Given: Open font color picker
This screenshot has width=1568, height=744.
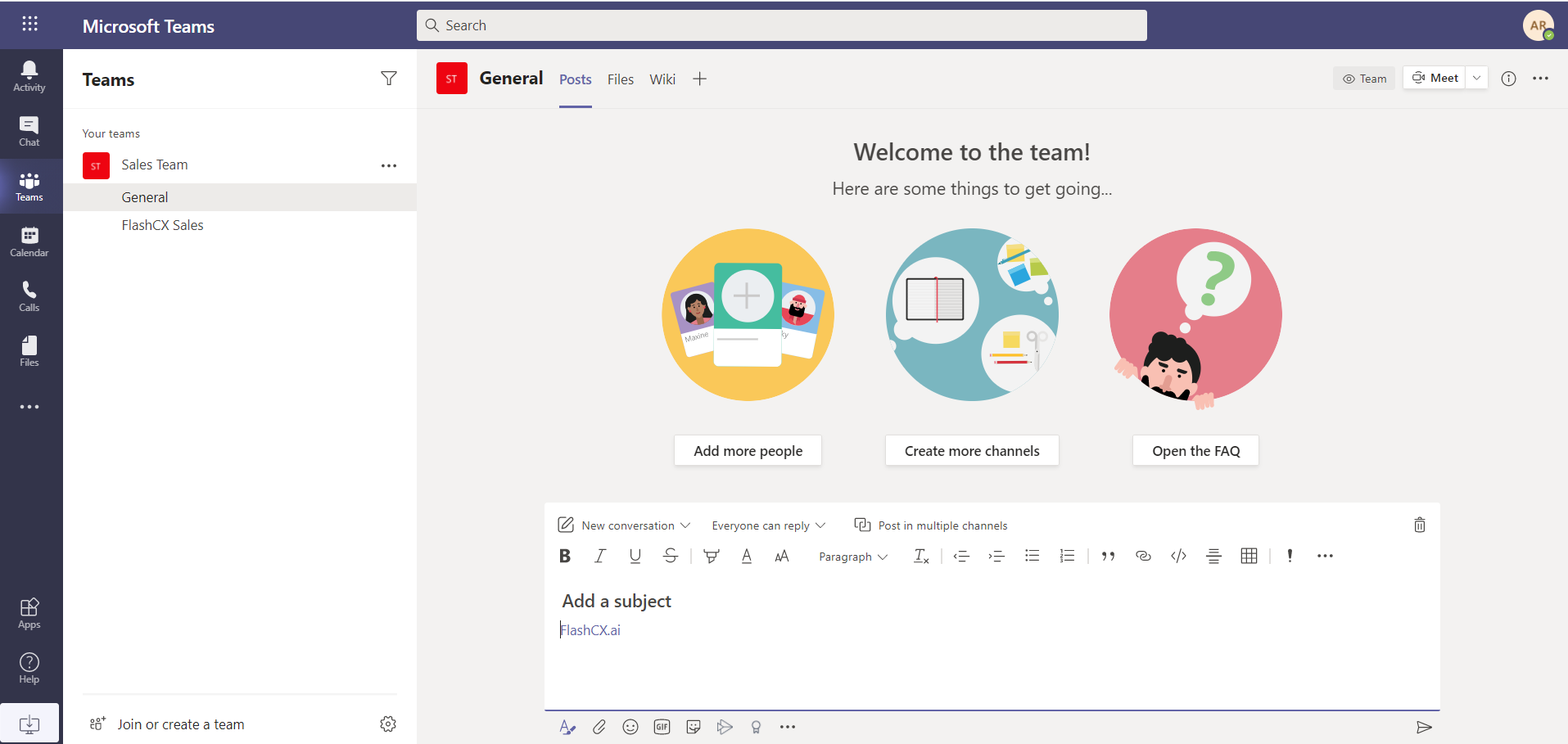Looking at the screenshot, I should (x=747, y=556).
